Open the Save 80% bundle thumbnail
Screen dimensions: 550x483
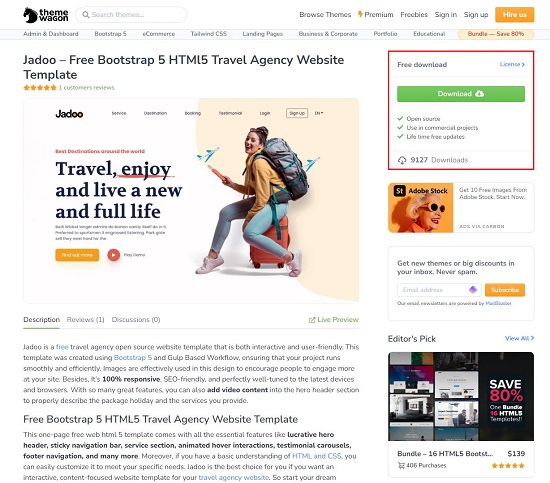(x=461, y=396)
